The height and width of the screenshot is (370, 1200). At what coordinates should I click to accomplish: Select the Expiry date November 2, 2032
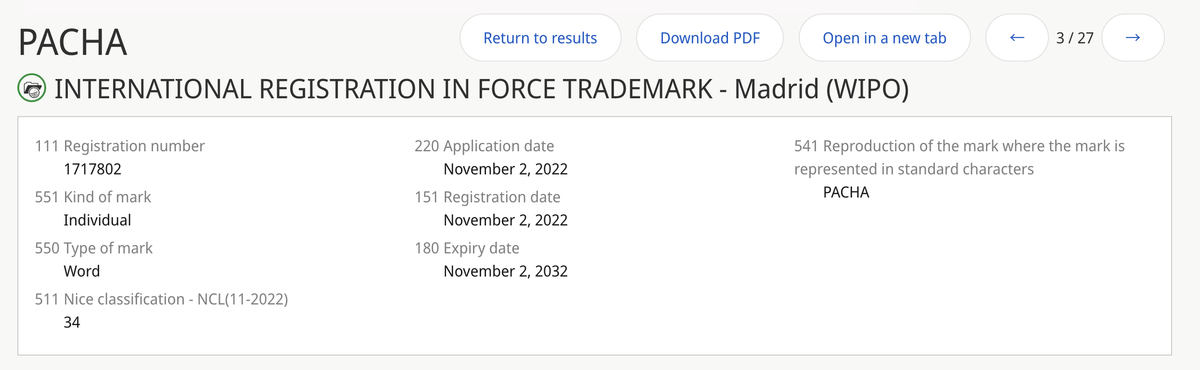pos(505,271)
